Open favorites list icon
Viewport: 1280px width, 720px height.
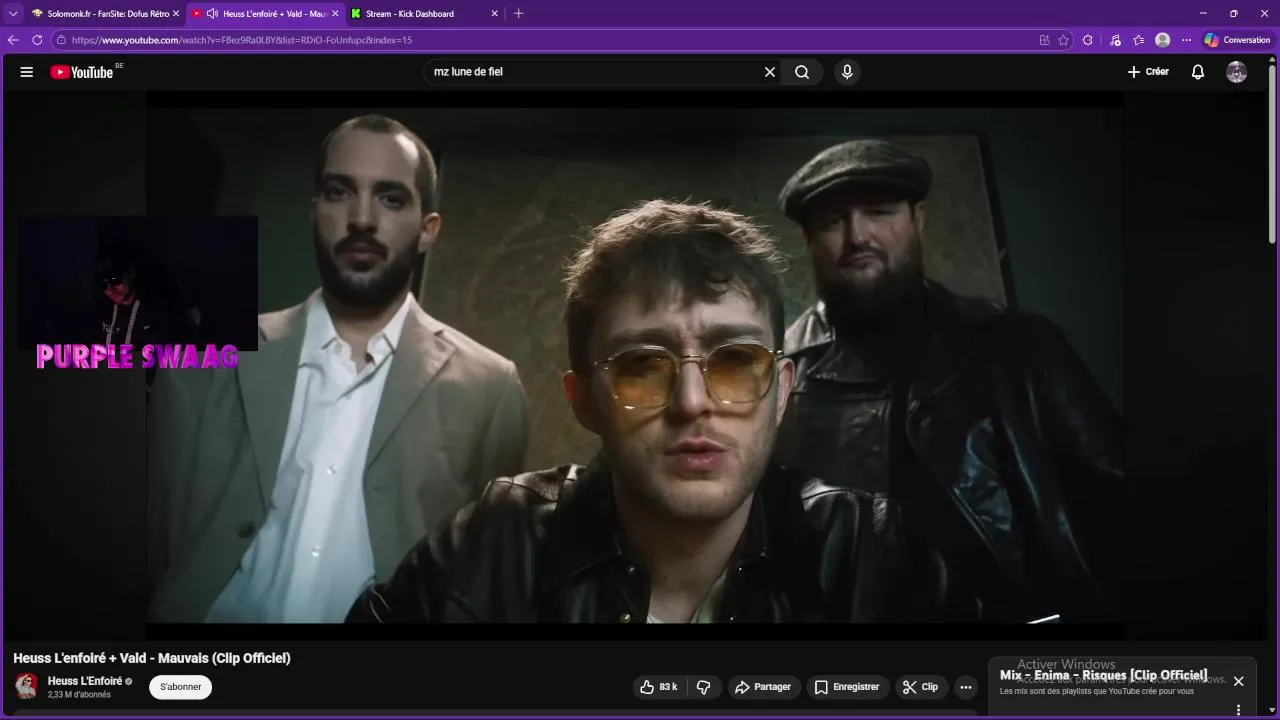[1139, 40]
